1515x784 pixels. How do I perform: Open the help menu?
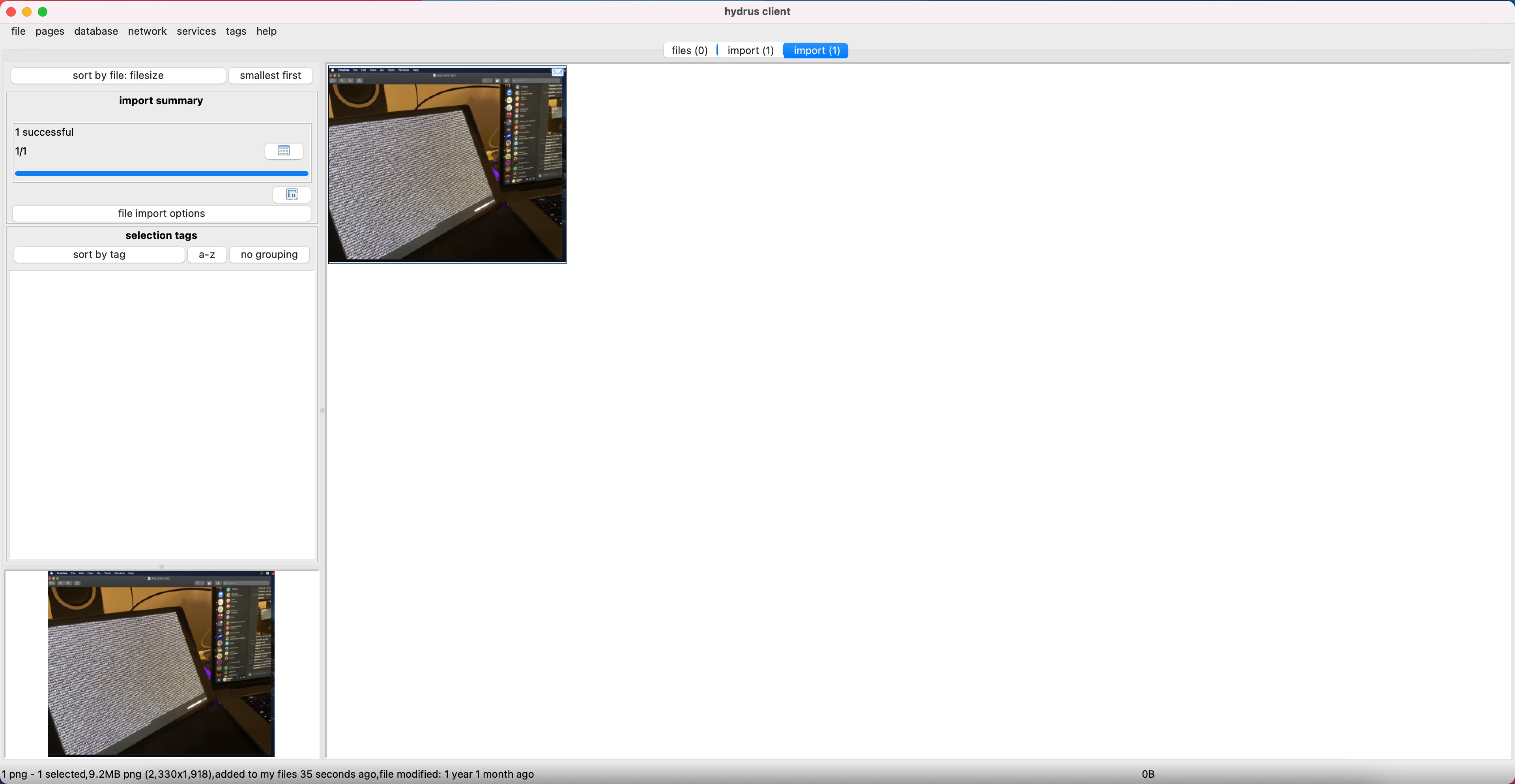tap(266, 31)
